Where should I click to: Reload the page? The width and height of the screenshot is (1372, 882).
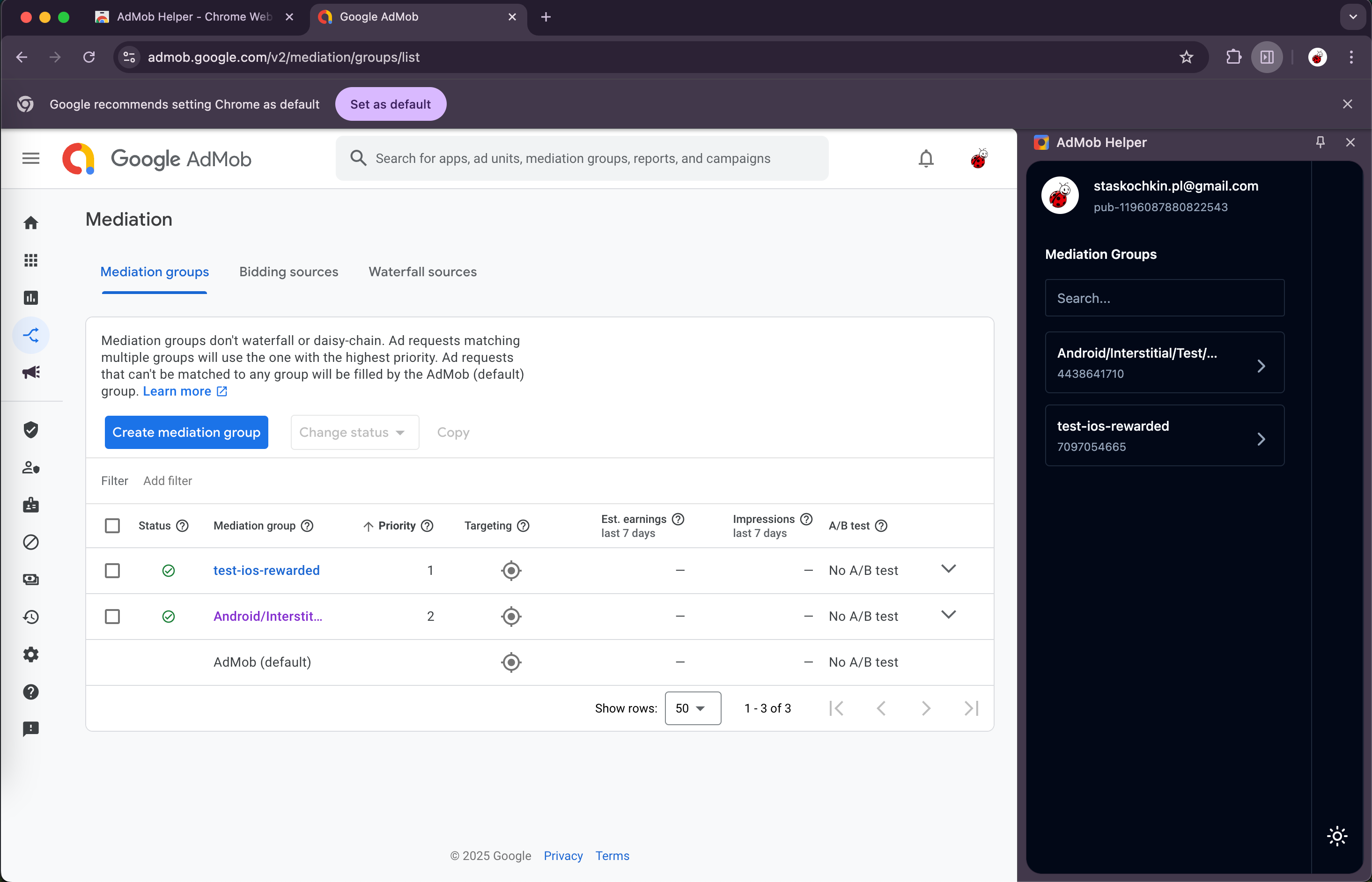(89, 57)
